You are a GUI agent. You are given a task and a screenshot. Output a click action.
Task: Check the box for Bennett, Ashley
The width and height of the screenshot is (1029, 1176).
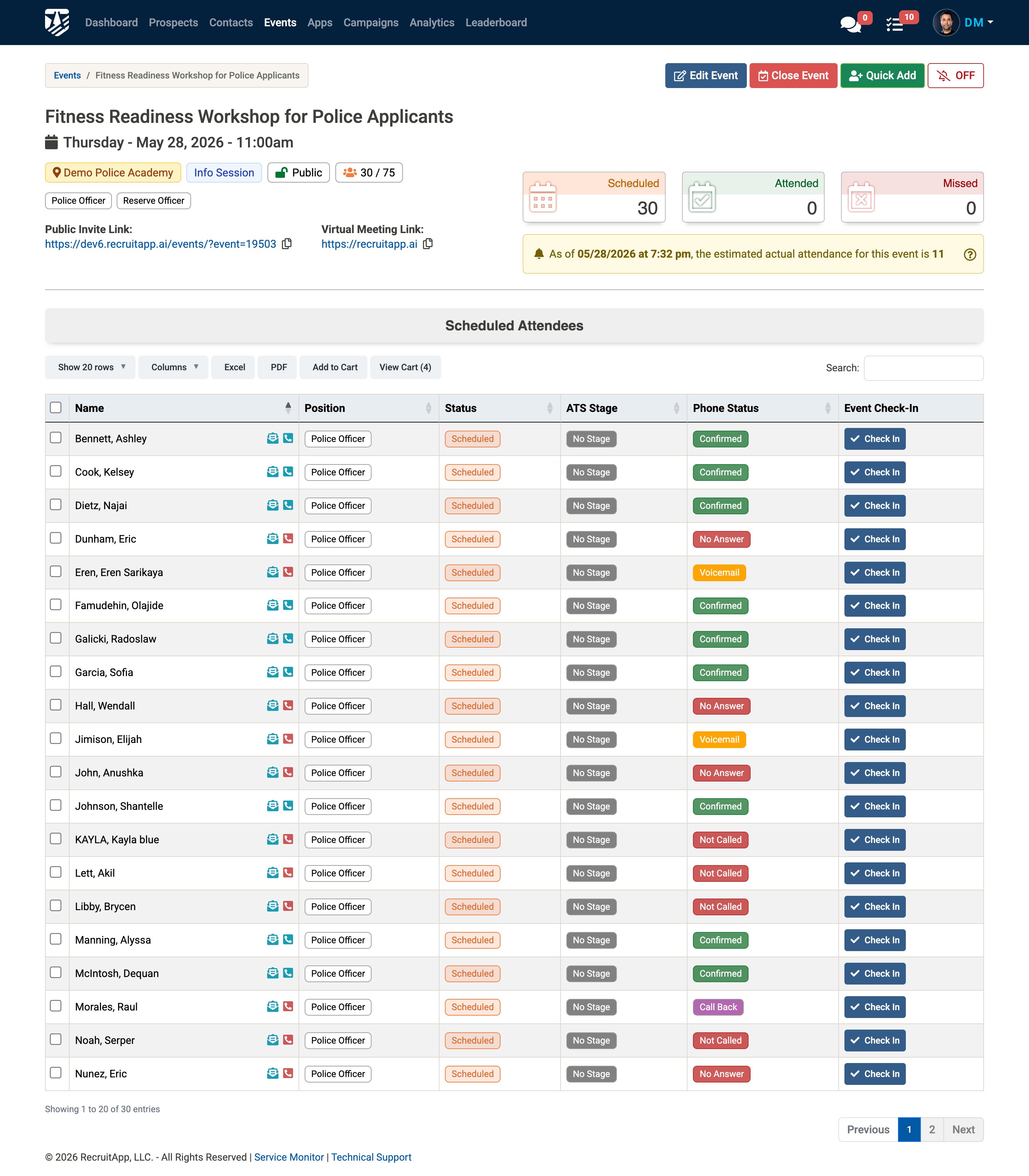point(56,438)
